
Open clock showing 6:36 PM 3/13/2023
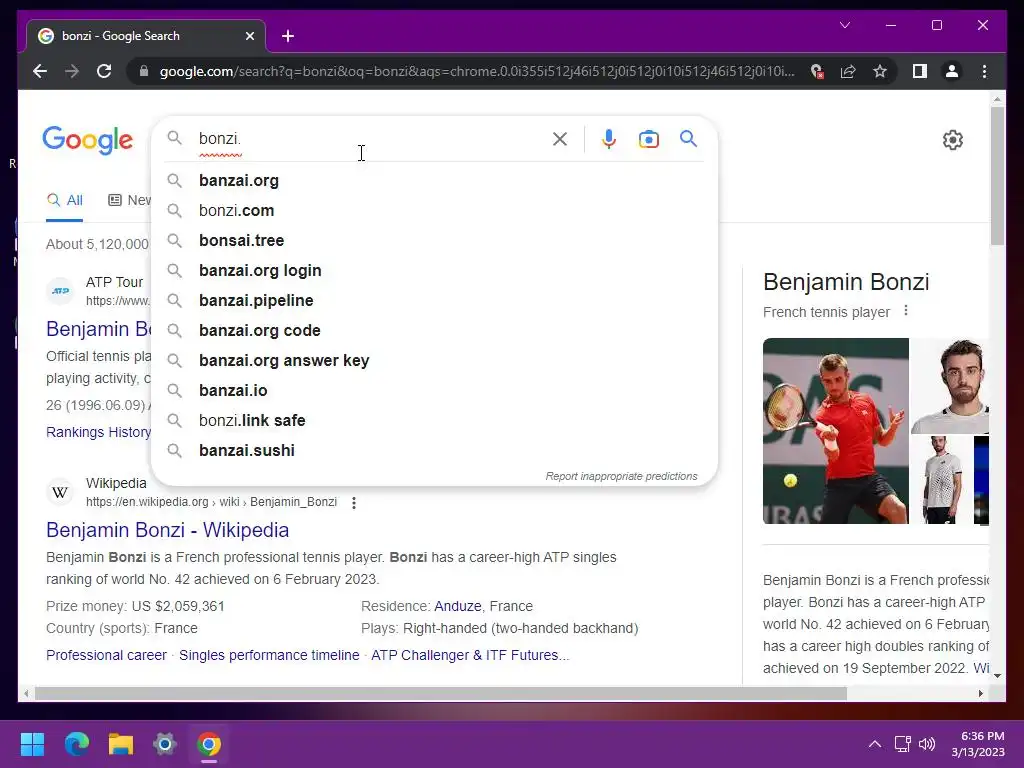pyautogui.click(x=978, y=744)
